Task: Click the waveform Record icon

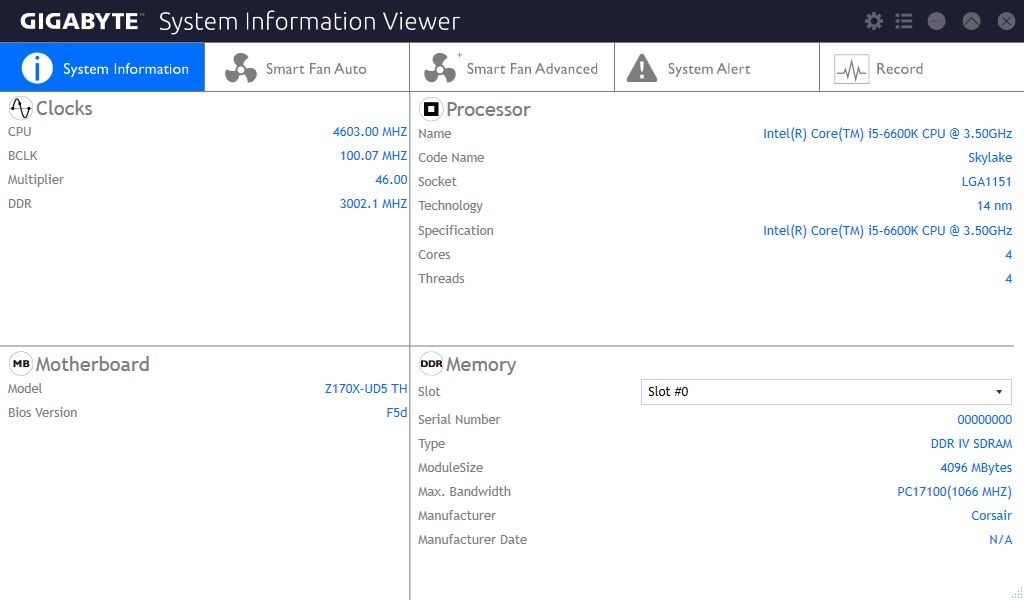Action: point(851,69)
